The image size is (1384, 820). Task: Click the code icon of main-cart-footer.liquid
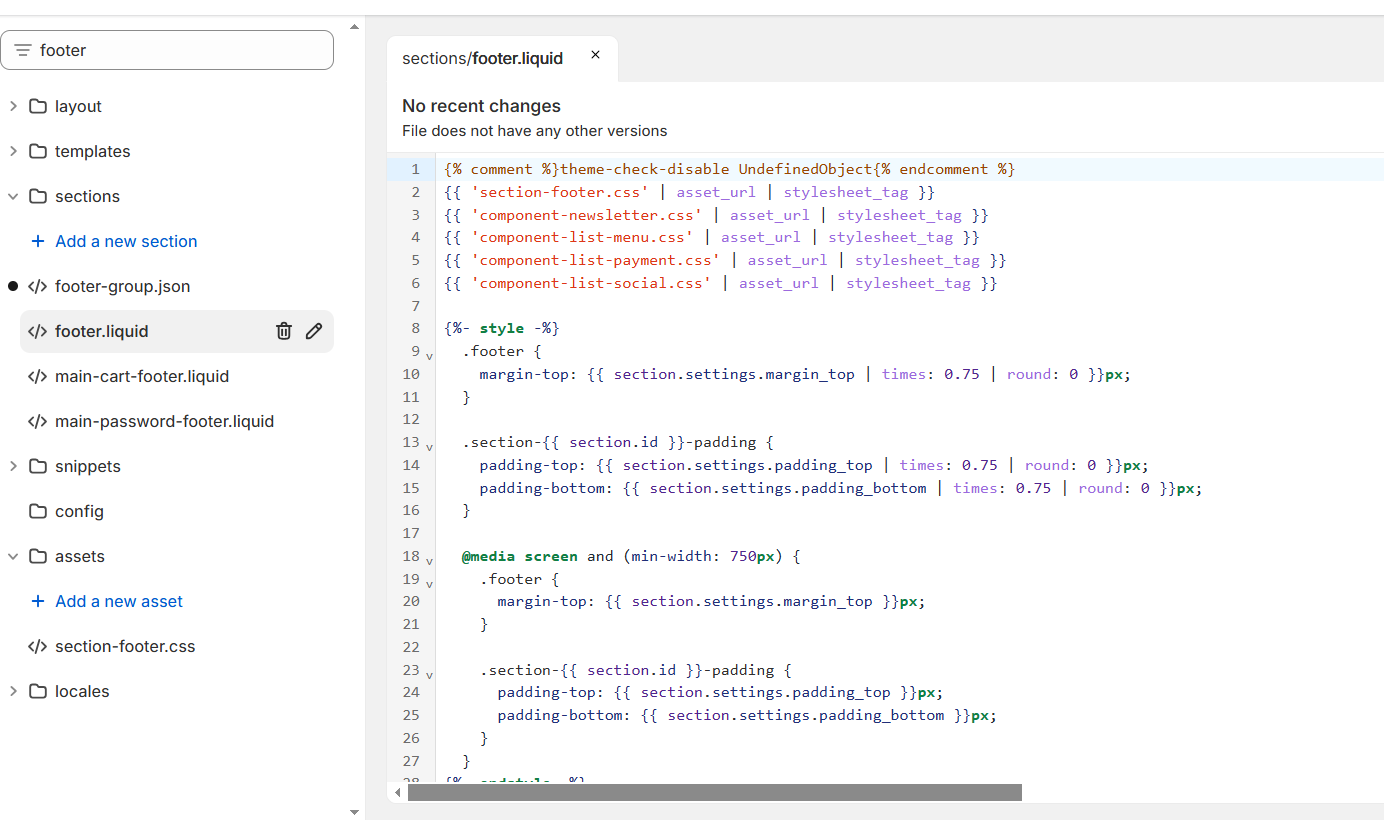[37, 376]
